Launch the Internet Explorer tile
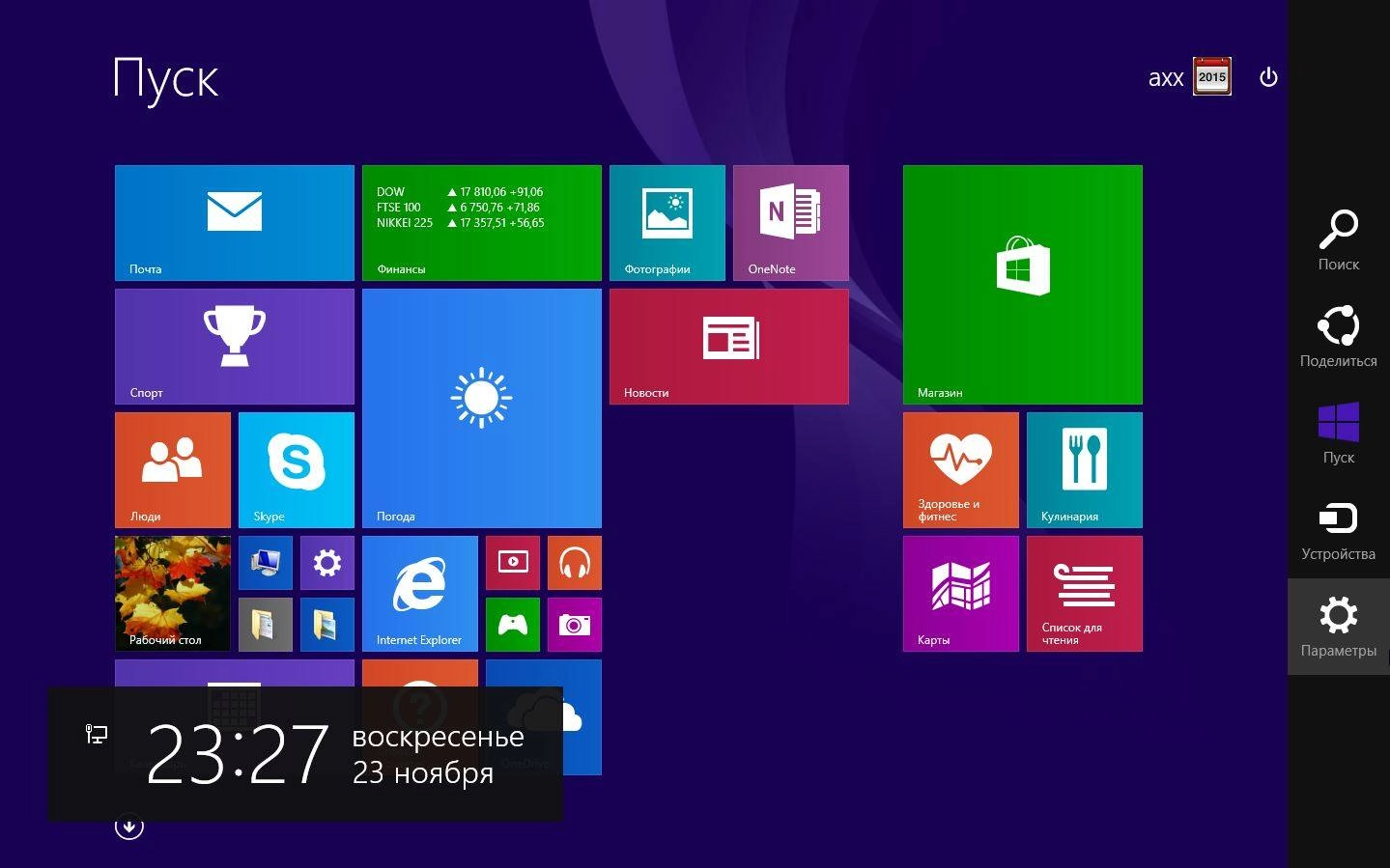This screenshot has height=868, width=1390. [420, 594]
